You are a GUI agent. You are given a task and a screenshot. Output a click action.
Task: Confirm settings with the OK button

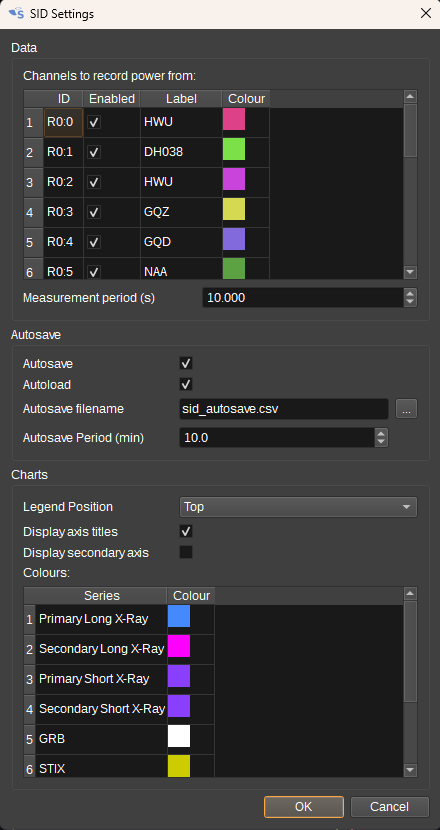tap(304, 807)
